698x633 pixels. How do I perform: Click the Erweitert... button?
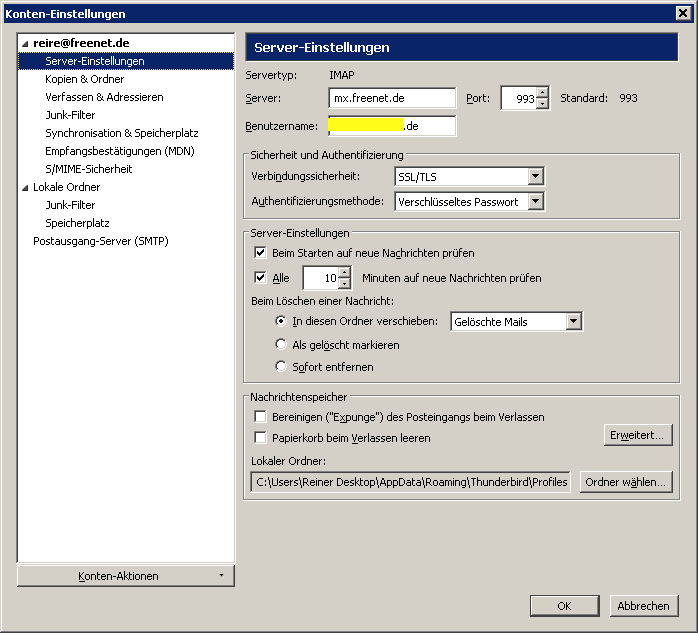point(638,435)
